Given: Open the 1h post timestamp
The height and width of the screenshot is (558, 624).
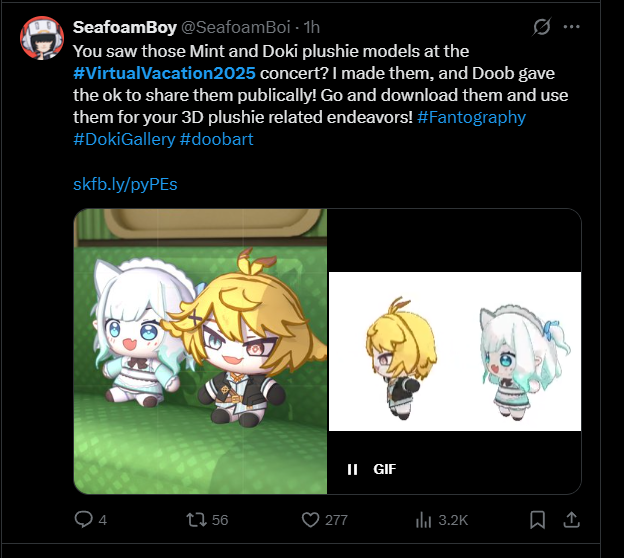Looking at the screenshot, I should click(x=312, y=27).
